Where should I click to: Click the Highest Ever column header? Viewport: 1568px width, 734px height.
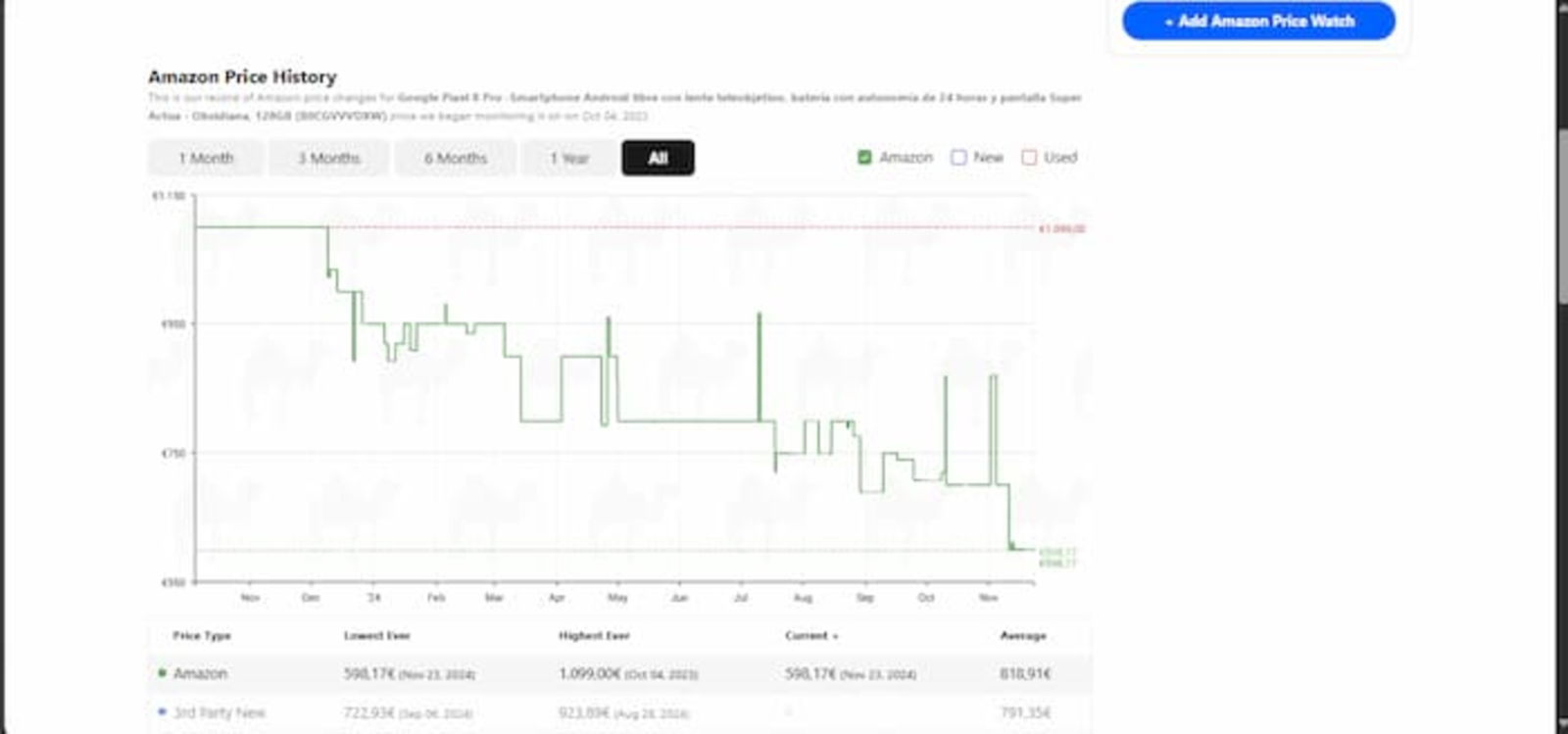[594, 636]
